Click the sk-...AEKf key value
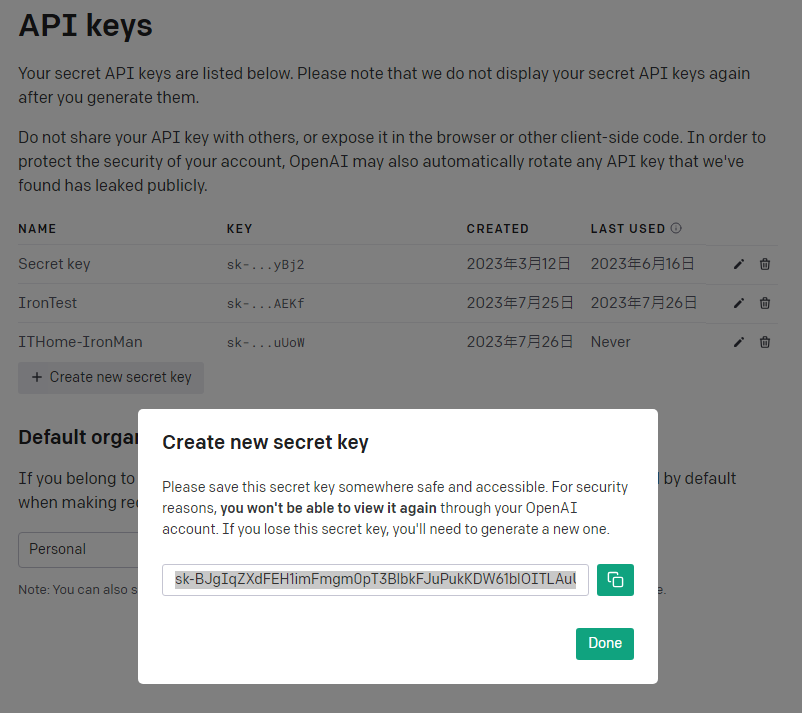 click(265, 303)
